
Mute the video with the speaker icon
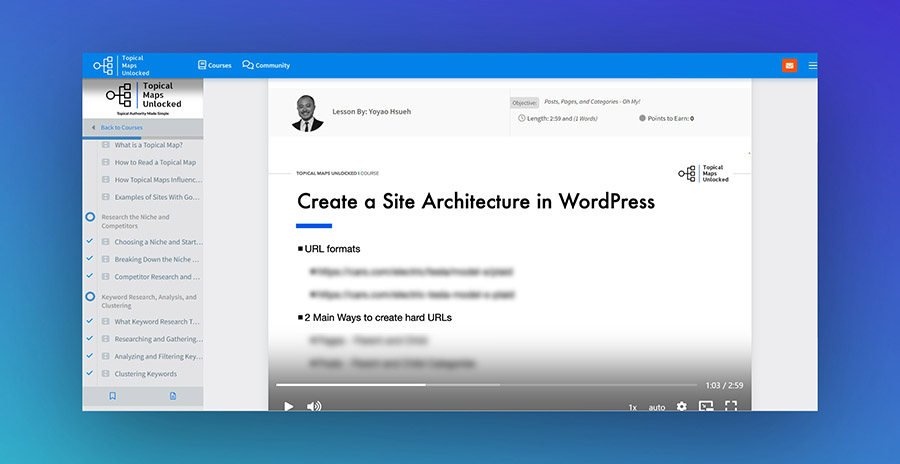(x=313, y=407)
